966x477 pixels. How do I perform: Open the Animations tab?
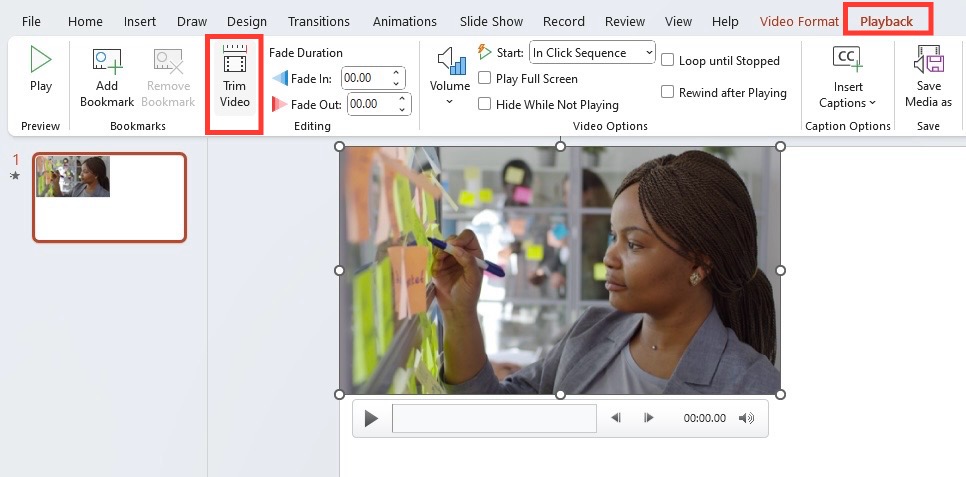pos(405,22)
